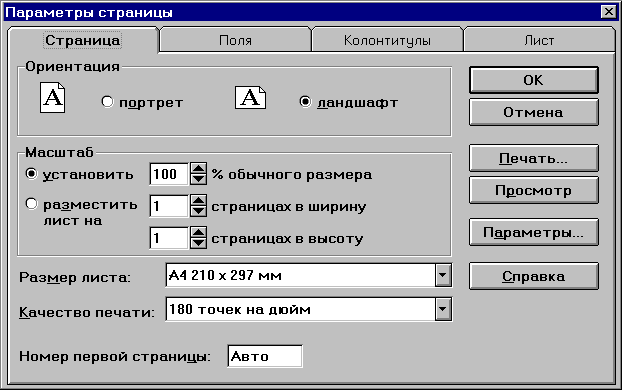Click the pages in height input field

point(169,238)
